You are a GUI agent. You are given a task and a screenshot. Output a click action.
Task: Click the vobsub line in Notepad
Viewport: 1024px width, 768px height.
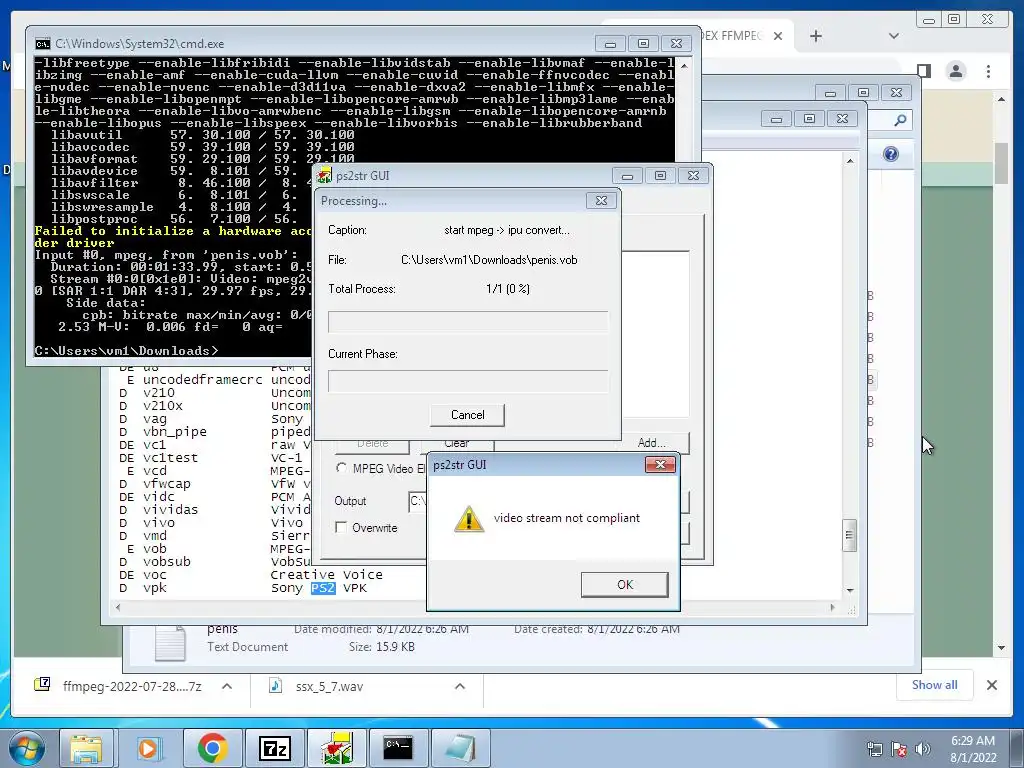(216, 562)
